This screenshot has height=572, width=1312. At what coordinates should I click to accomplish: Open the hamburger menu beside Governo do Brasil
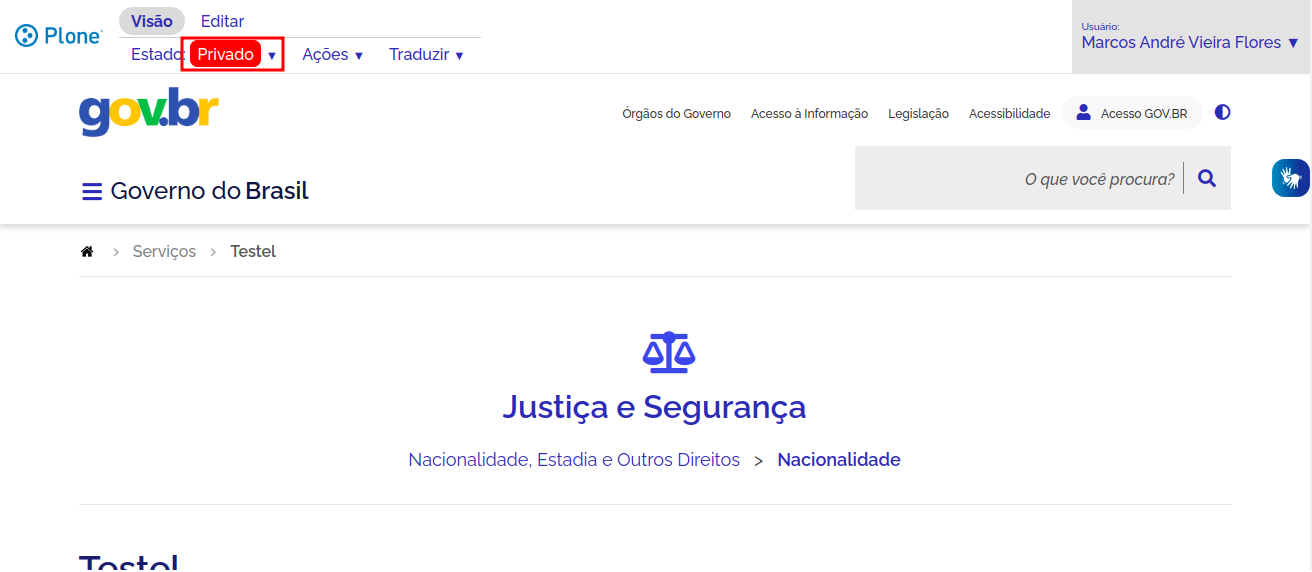click(92, 191)
